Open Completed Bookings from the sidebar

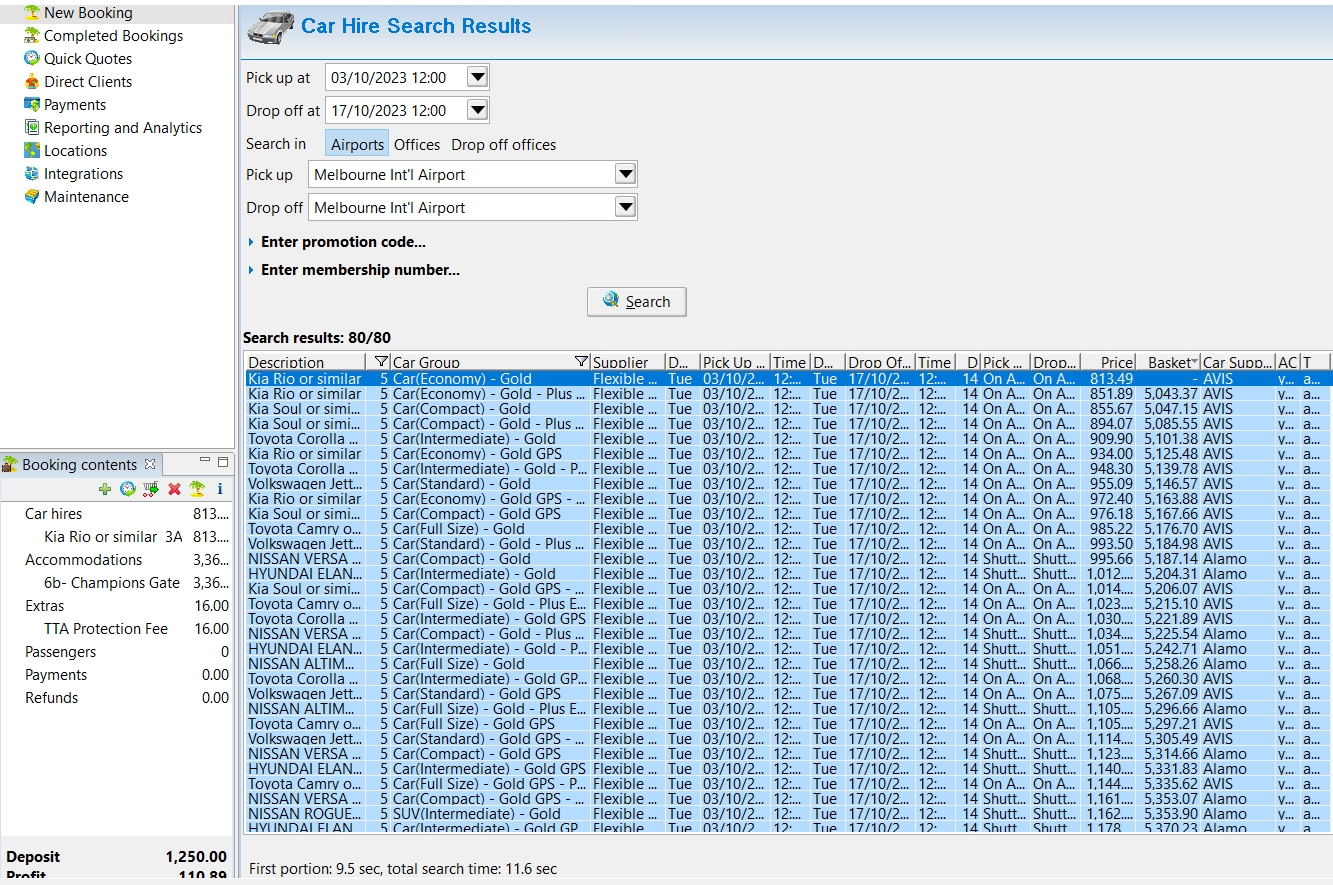pos(113,36)
